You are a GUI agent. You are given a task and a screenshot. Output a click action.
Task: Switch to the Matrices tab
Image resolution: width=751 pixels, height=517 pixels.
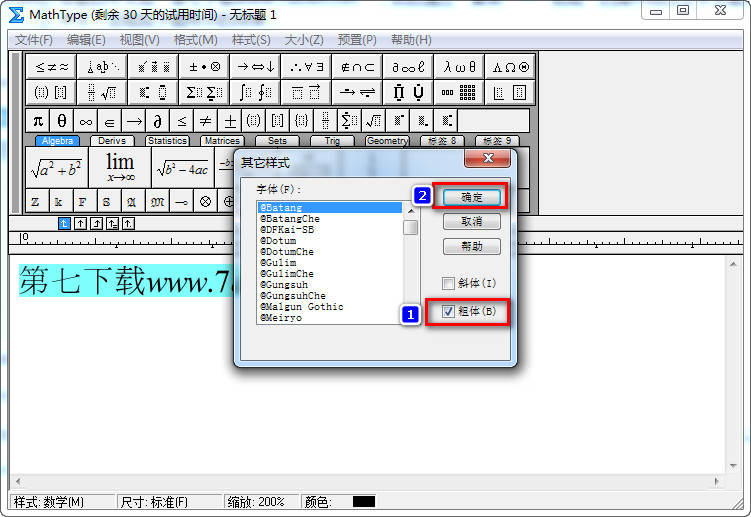coord(222,141)
